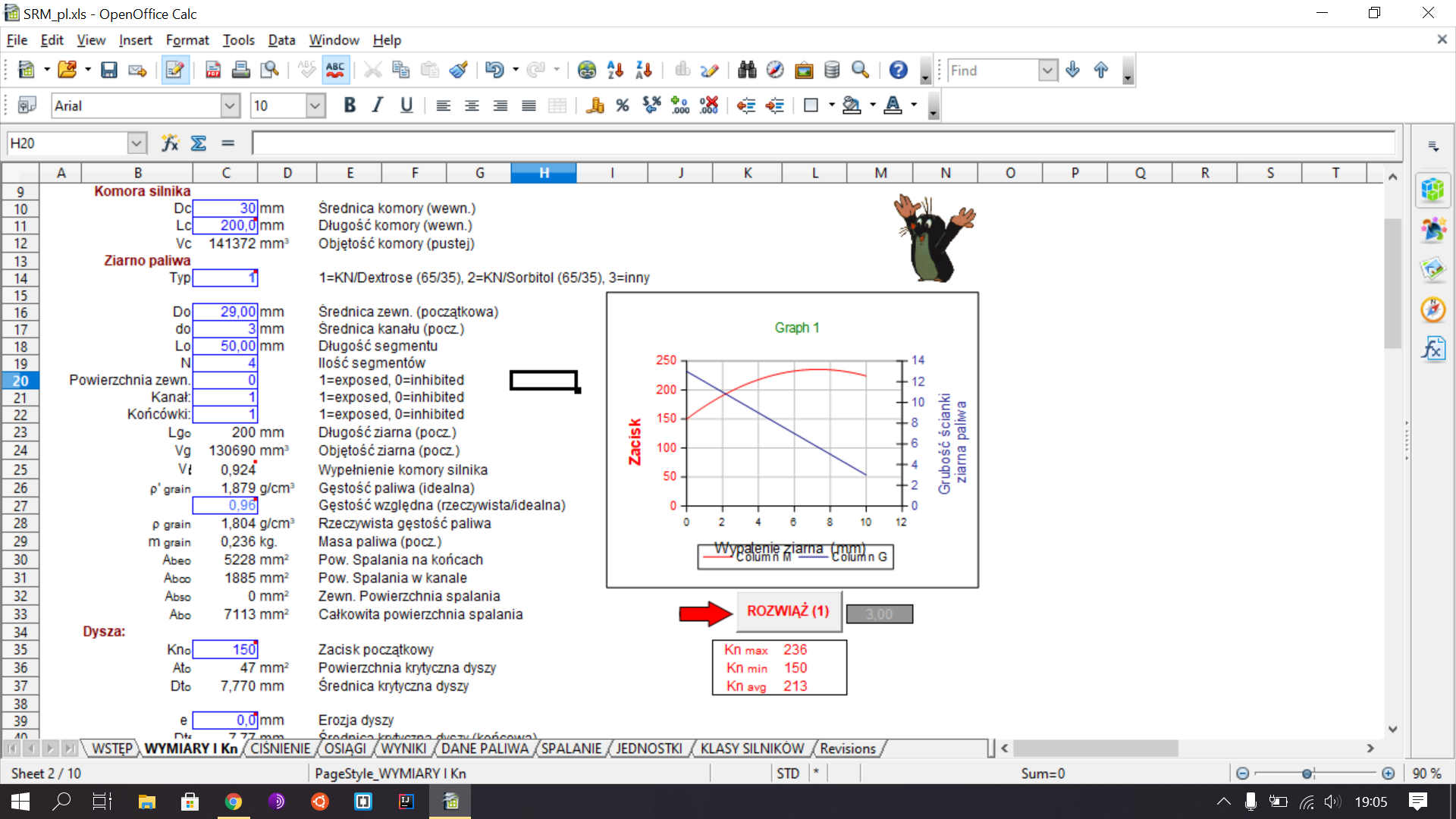Toggle Bold formatting
1456x819 pixels.
tap(350, 106)
